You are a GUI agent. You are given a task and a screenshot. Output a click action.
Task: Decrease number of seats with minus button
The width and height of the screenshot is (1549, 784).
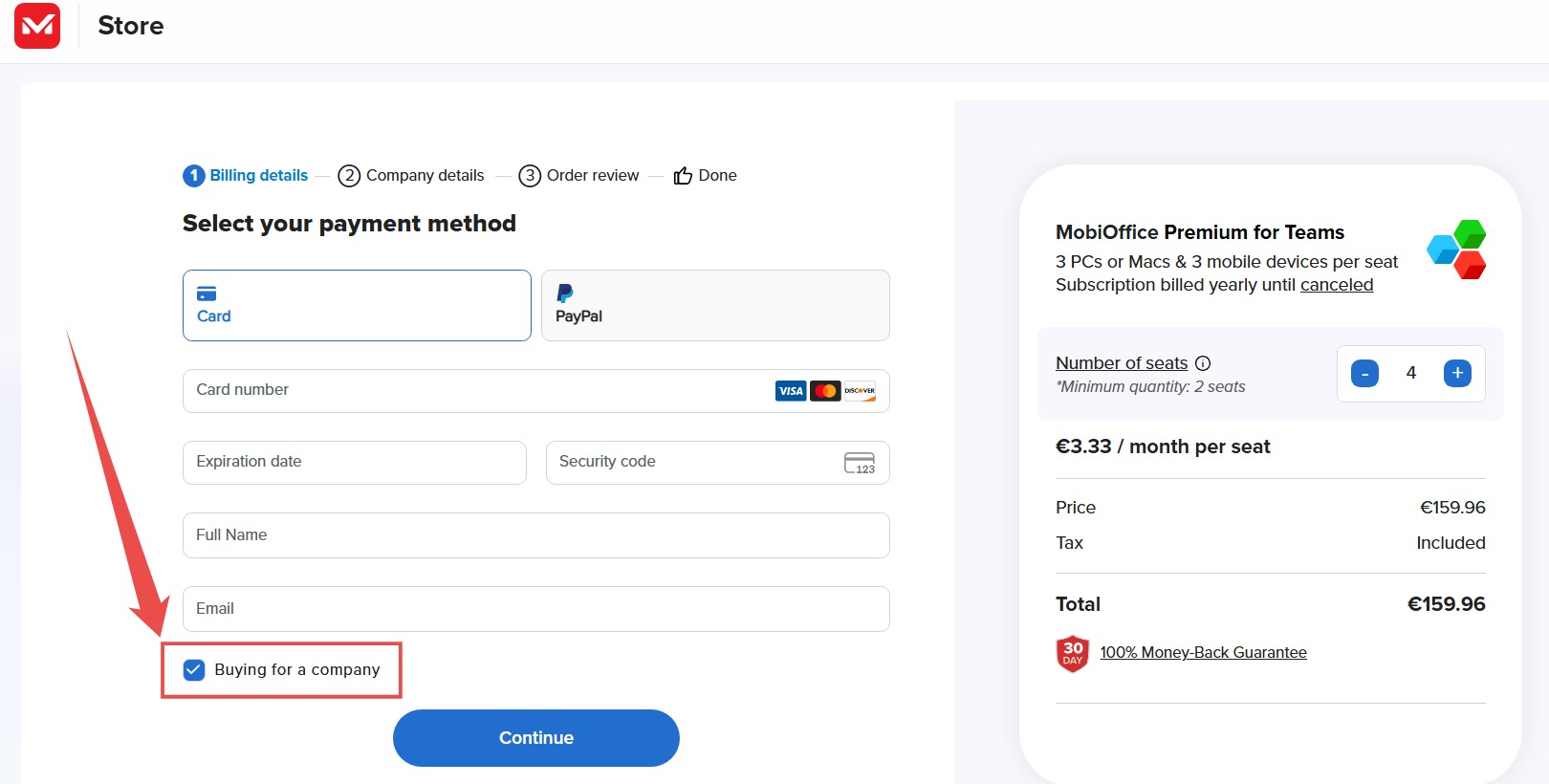[x=1364, y=373]
